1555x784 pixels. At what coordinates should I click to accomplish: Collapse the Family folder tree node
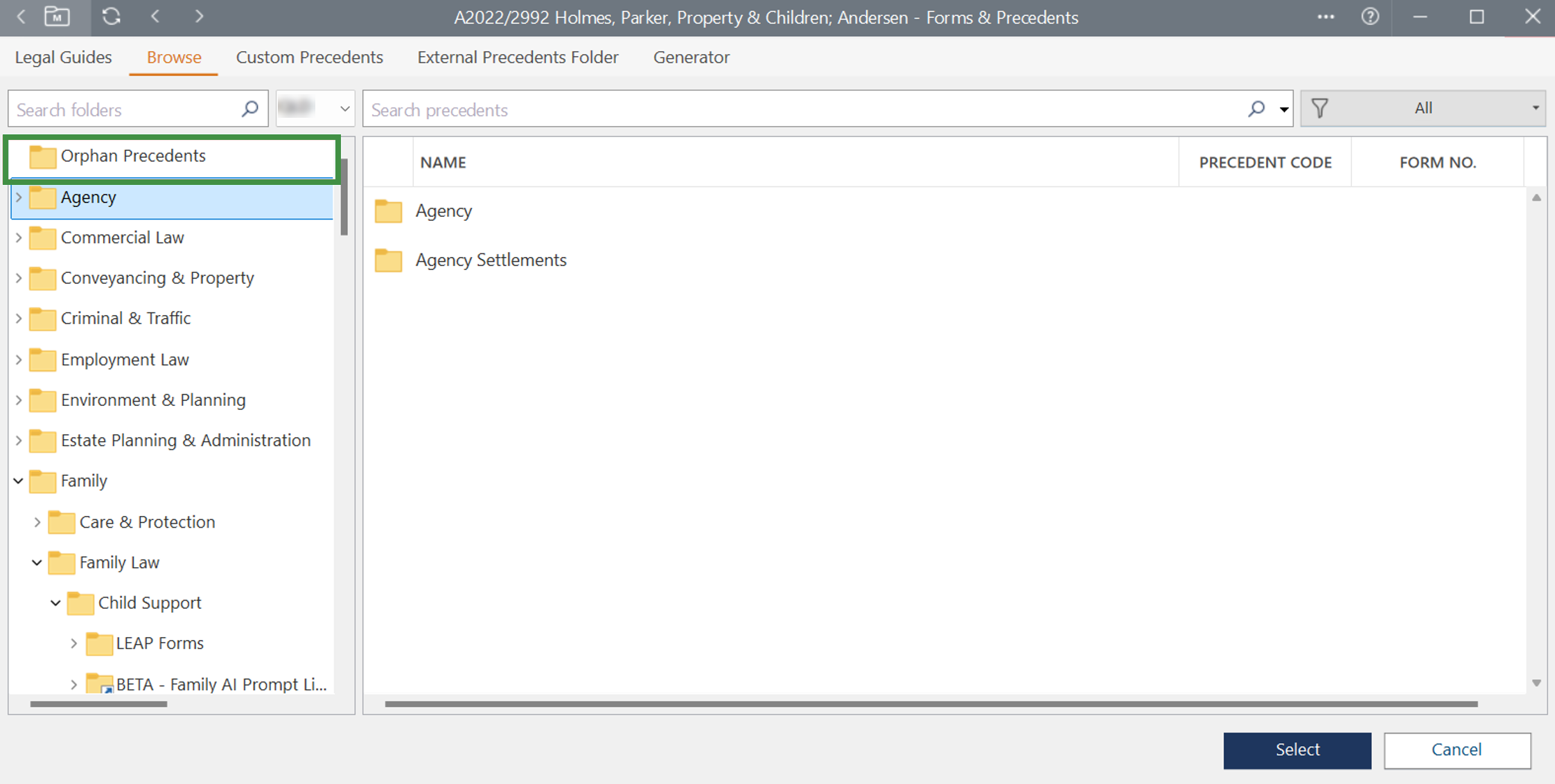click(19, 481)
